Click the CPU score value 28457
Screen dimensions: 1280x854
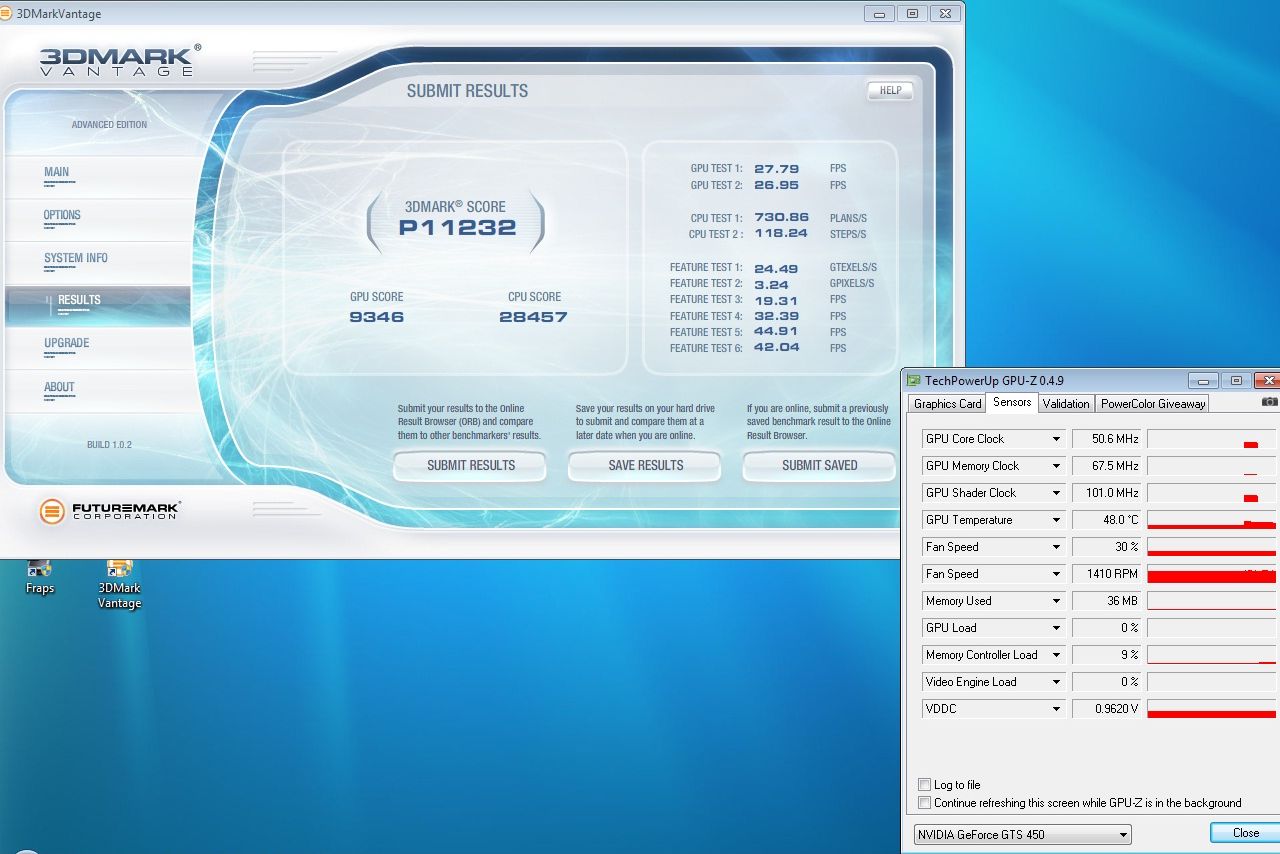coord(533,317)
